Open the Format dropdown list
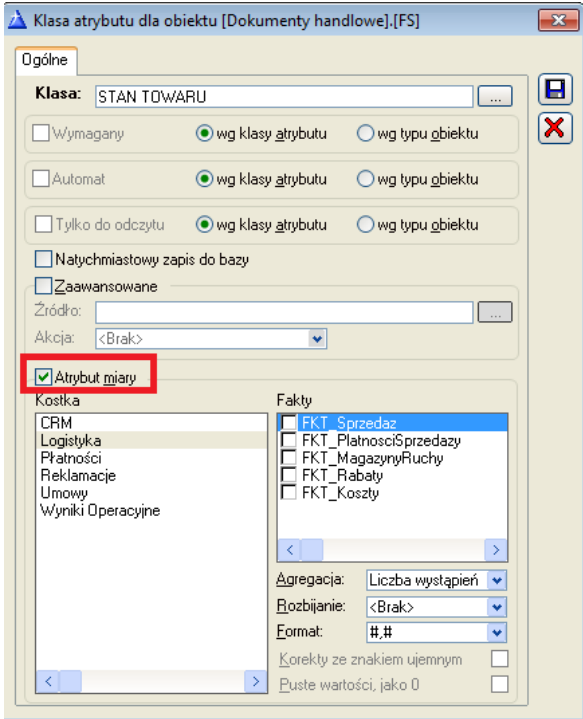The image size is (583, 719). tap(497, 633)
